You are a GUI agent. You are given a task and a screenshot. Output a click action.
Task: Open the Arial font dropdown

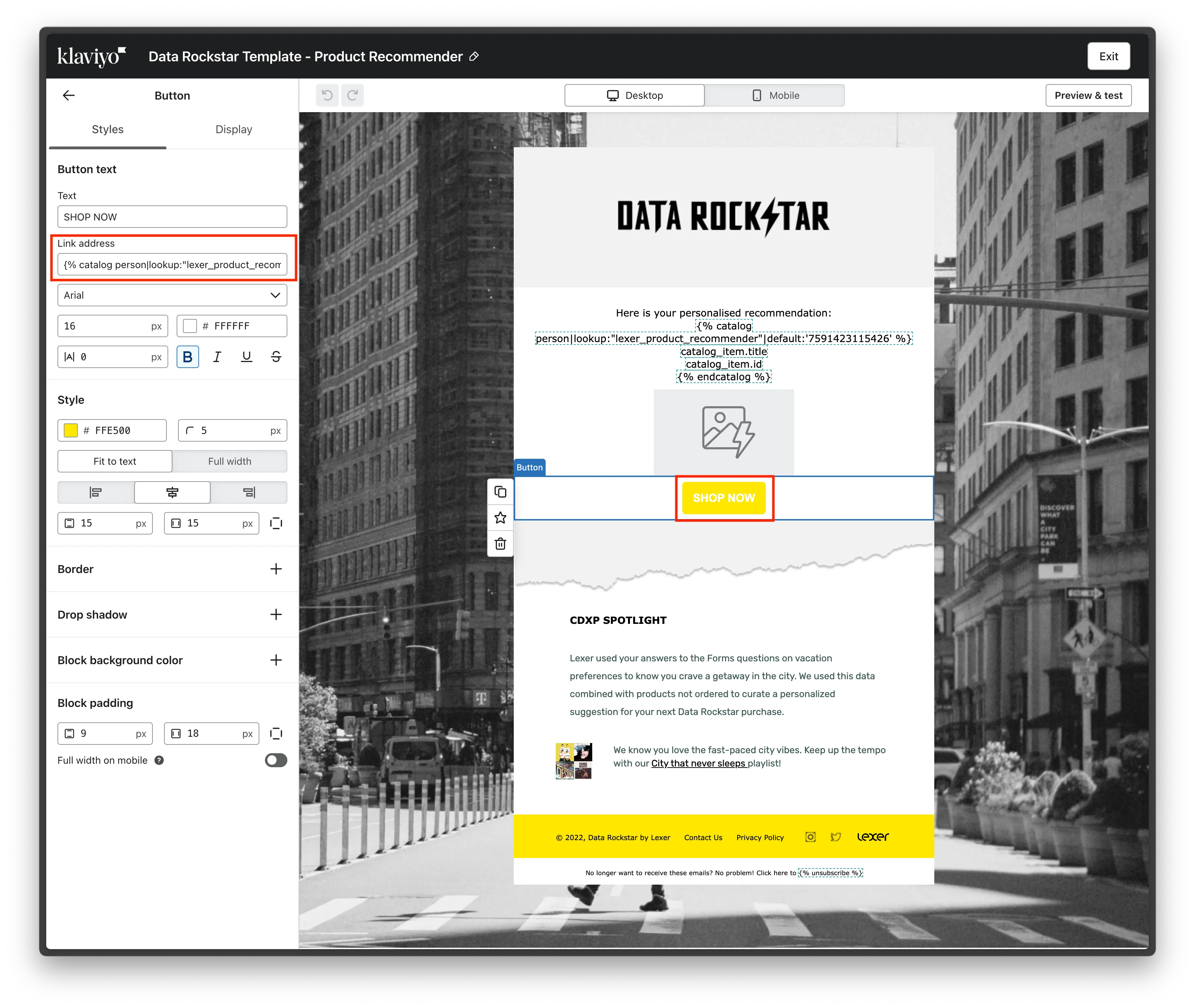172,295
